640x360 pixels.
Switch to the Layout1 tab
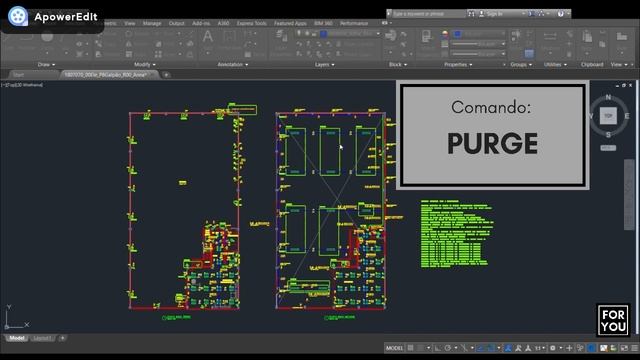pyautogui.click(x=42, y=338)
